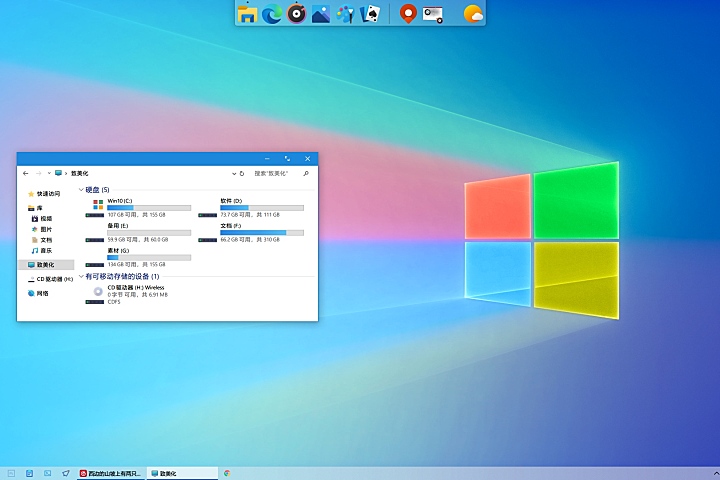Launch the Paint palette app in dock
Screen dimensions: 720x480
click(x=345, y=14)
